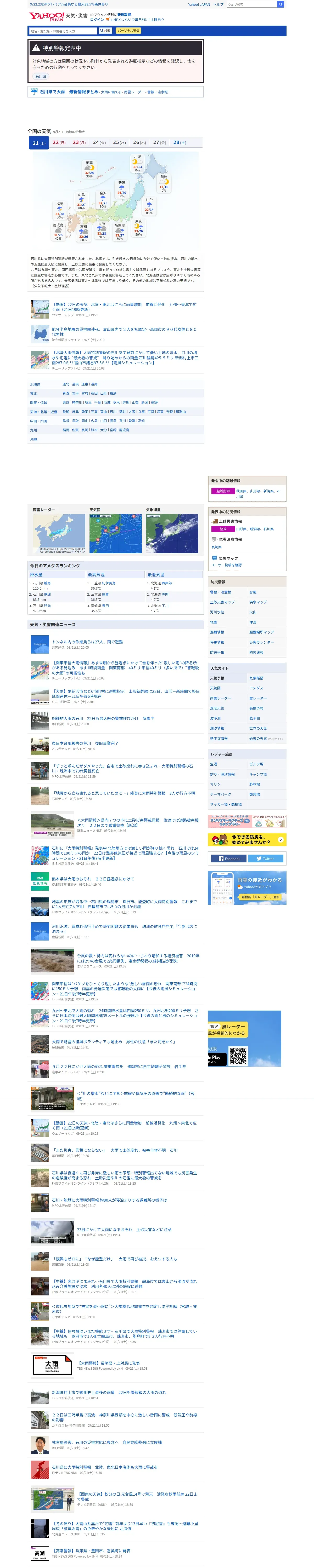
Task: Click the 高知 weather icon on the map
Action: click(83, 231)
